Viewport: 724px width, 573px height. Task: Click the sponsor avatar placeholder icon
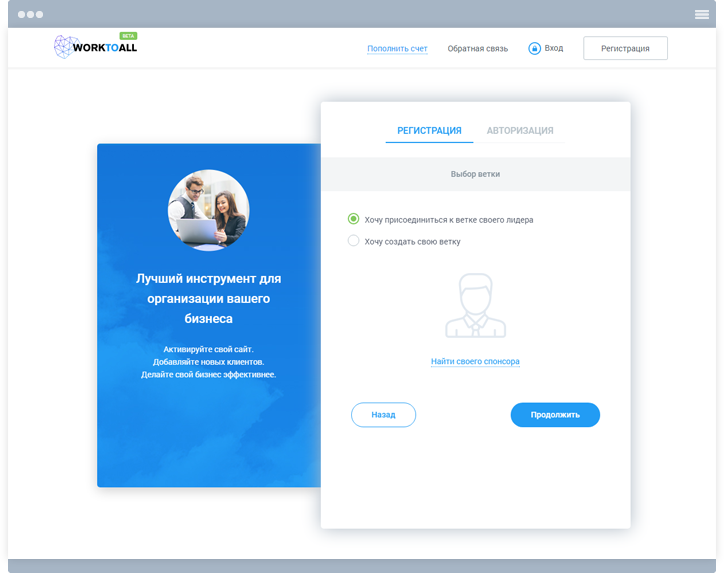click(475, 306)
